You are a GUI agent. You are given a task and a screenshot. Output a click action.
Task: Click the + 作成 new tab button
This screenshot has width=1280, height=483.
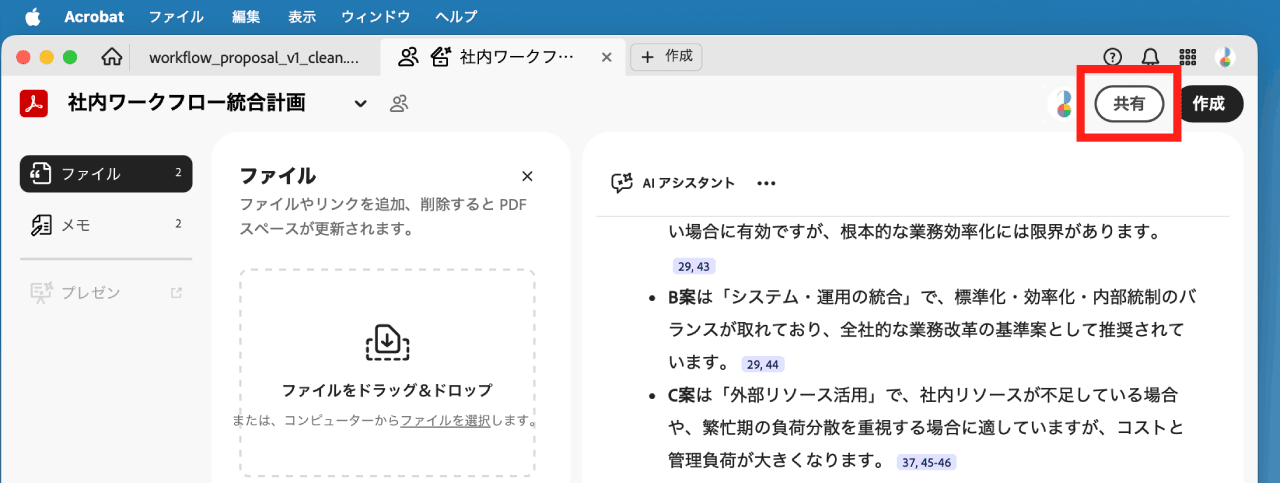click(666, 57)
